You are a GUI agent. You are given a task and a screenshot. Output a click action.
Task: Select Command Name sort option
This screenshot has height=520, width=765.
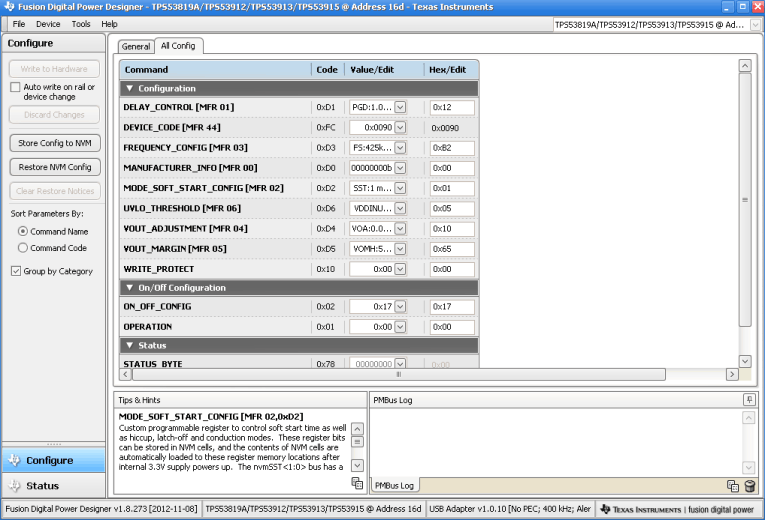coord(22,231)
